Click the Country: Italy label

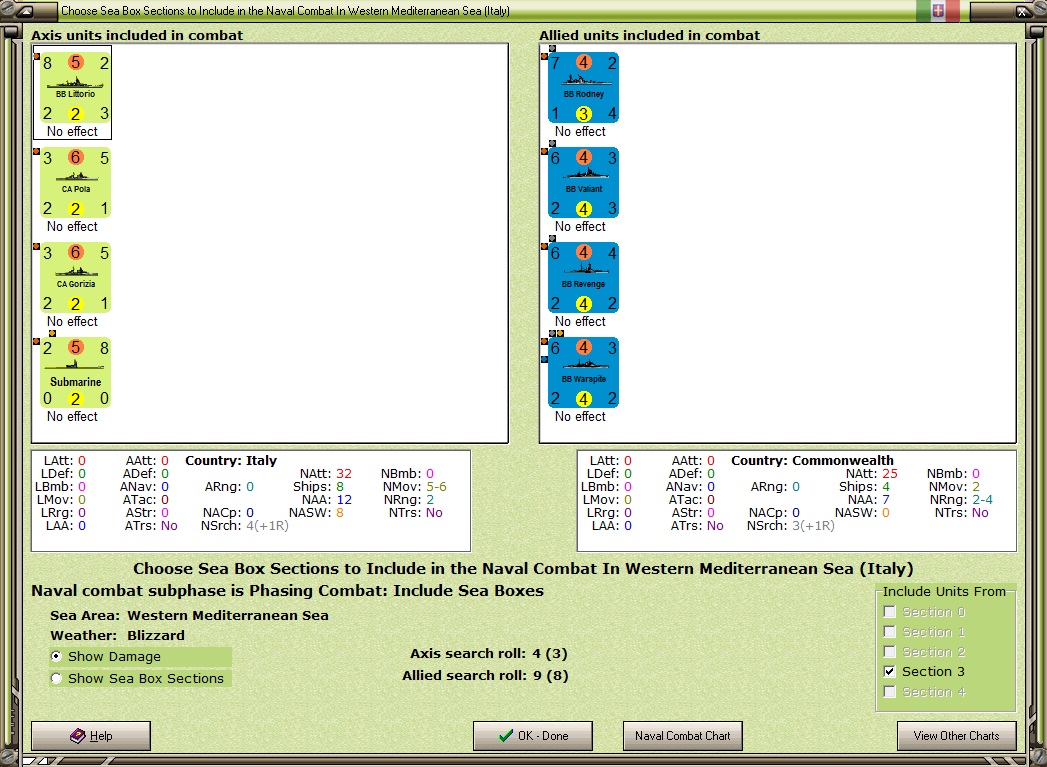231,461
